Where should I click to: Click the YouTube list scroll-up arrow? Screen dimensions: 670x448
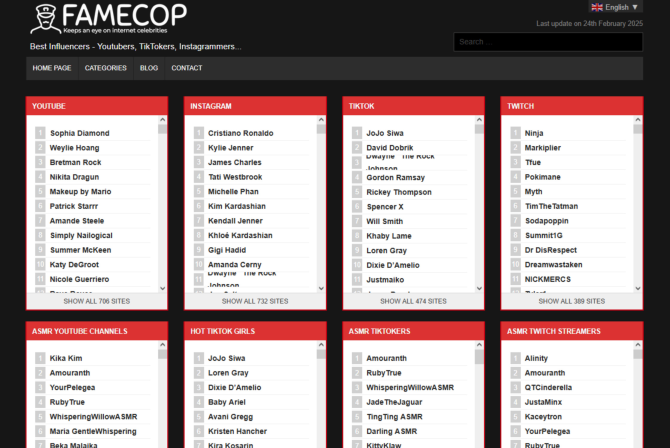click(162, 120)
